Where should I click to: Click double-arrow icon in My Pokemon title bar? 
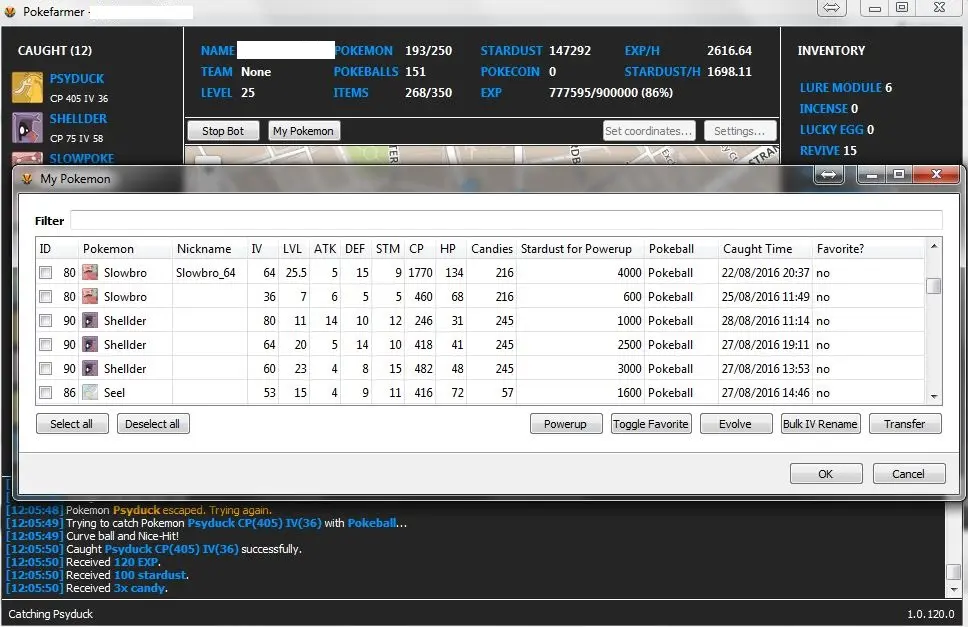tap(828, 175)
